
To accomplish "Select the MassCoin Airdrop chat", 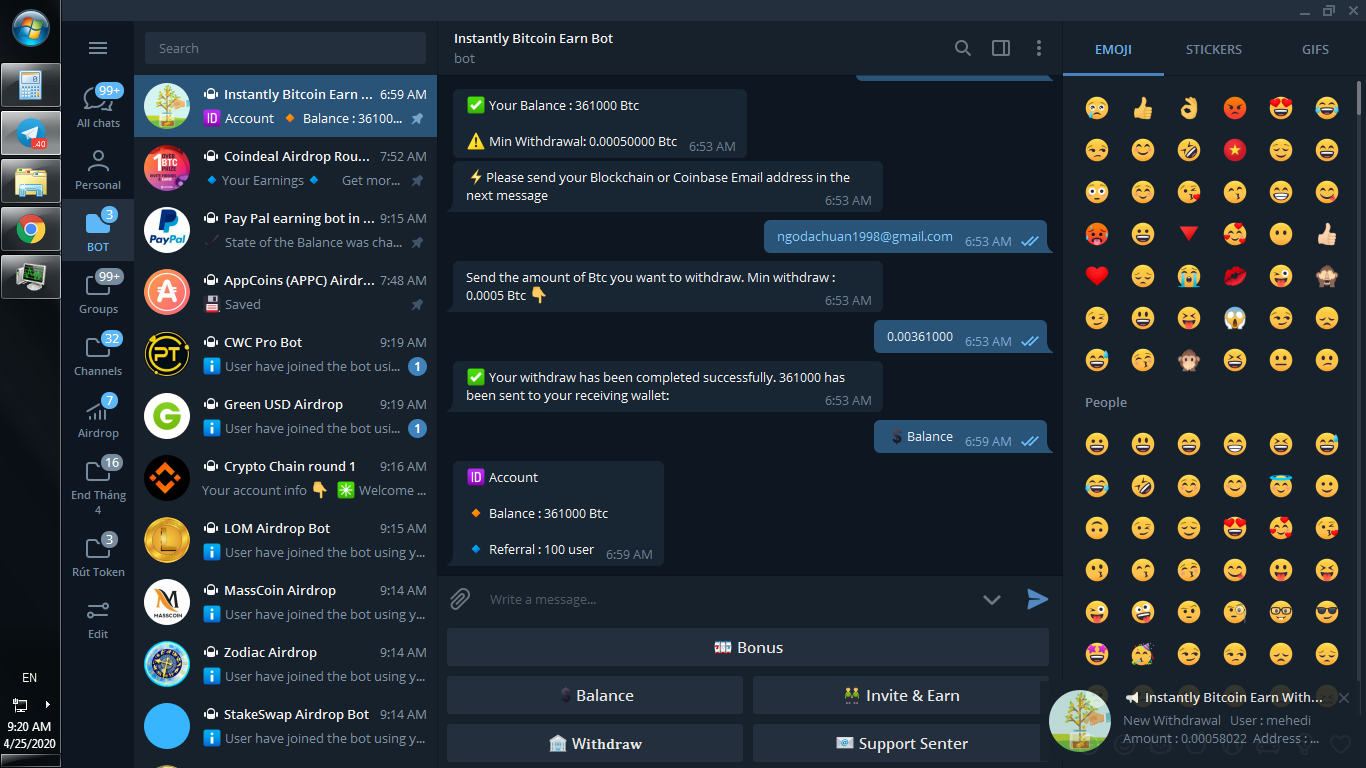I will click(285, 602).
